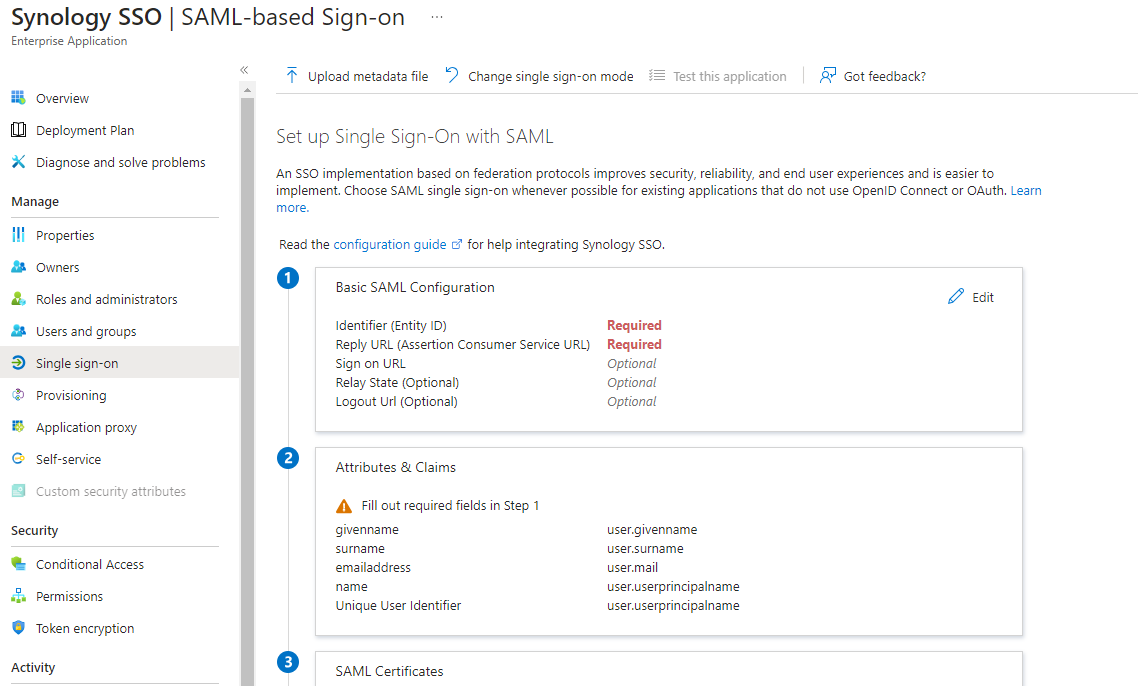The width and height of the screenshot is (1138, 686).
Task: Click the Custom security attributes item
Action: pos(111,491)
